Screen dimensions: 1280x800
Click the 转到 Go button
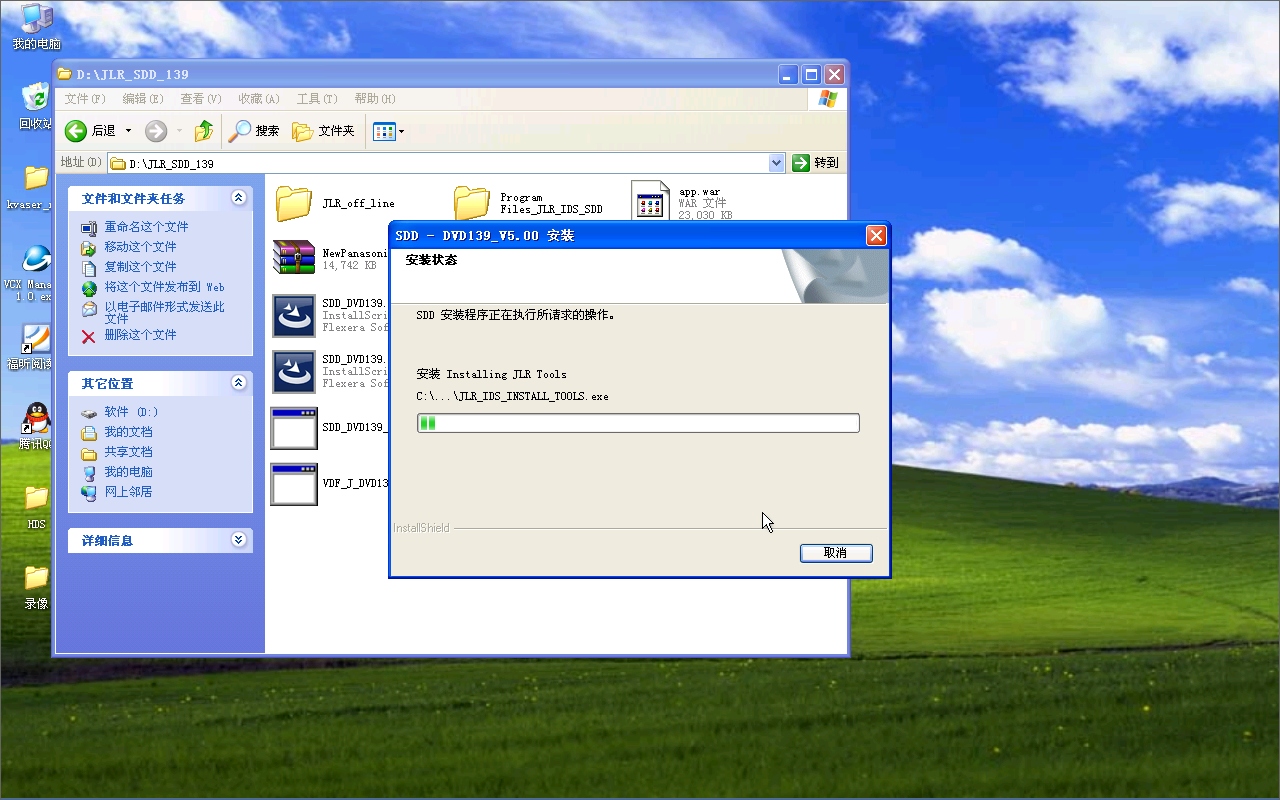(816, 163)
